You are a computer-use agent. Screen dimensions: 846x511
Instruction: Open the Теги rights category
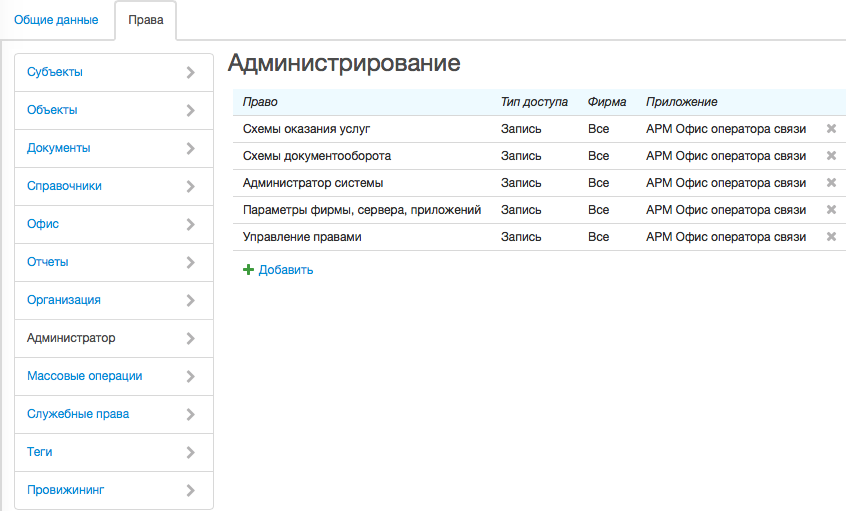pyautogui.click(x=114, y=452)
